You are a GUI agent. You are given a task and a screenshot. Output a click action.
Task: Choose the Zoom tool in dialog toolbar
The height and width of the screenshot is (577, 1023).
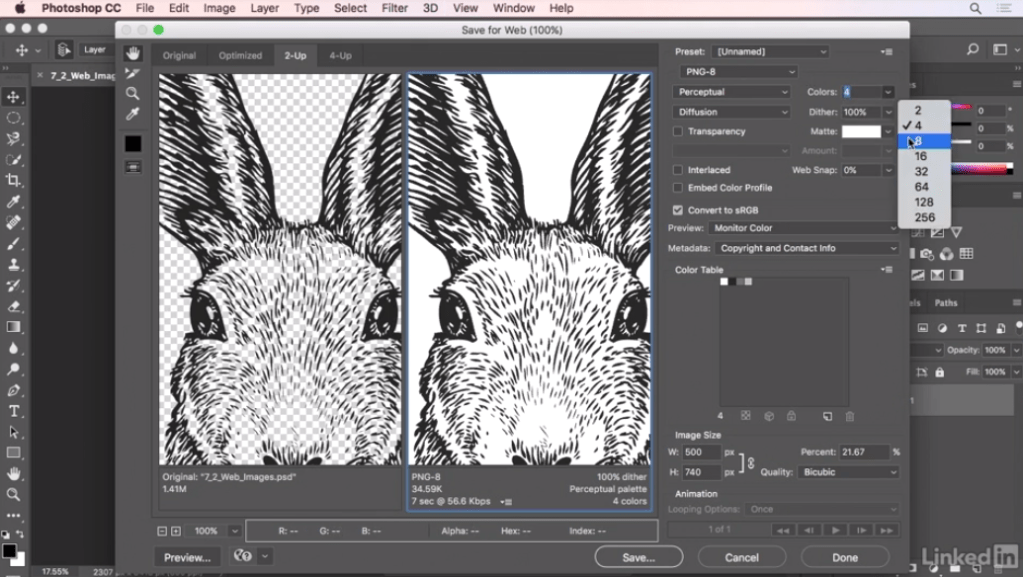133,93
